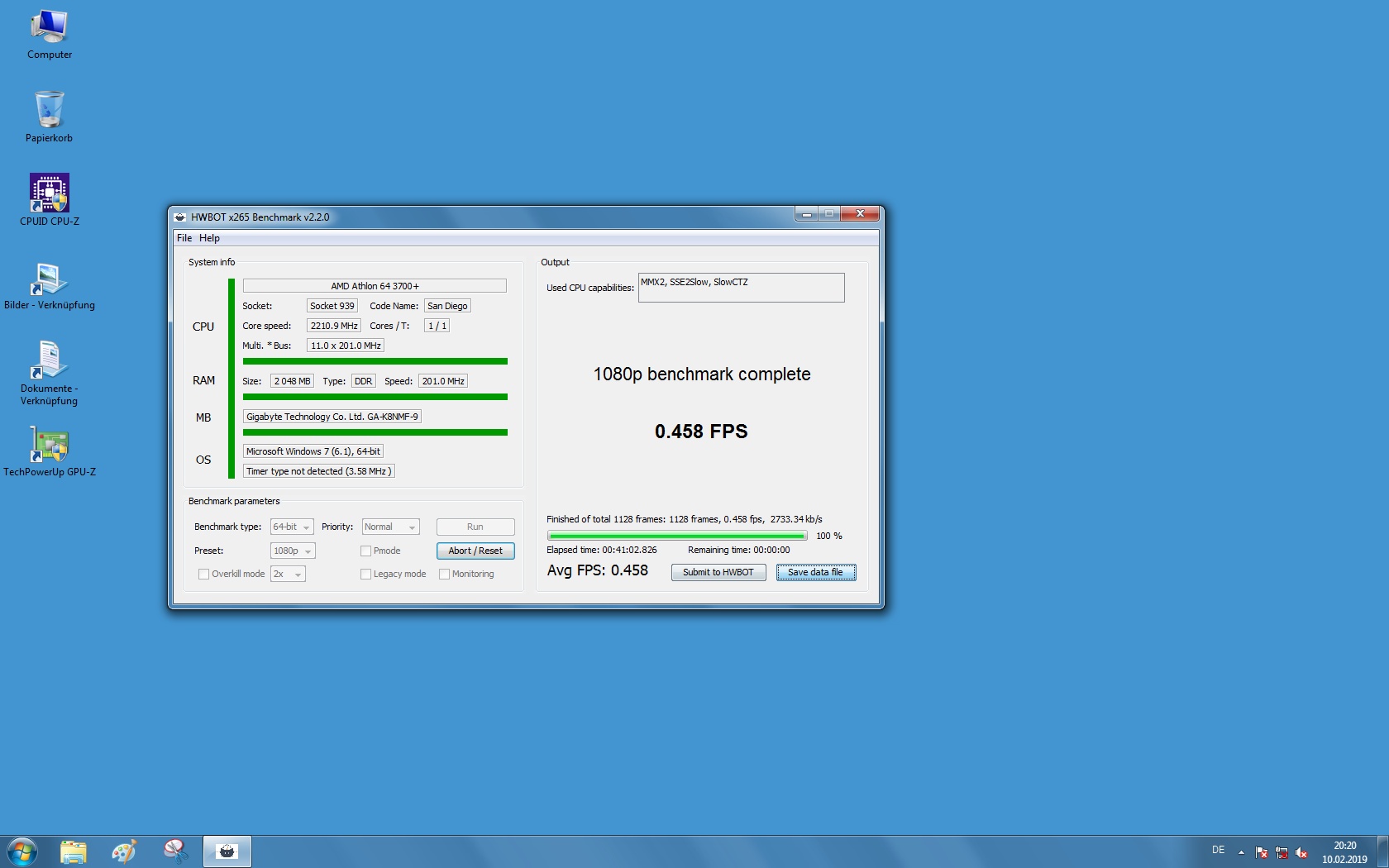Toggle the Pmode checkbox

pos(365,551)
